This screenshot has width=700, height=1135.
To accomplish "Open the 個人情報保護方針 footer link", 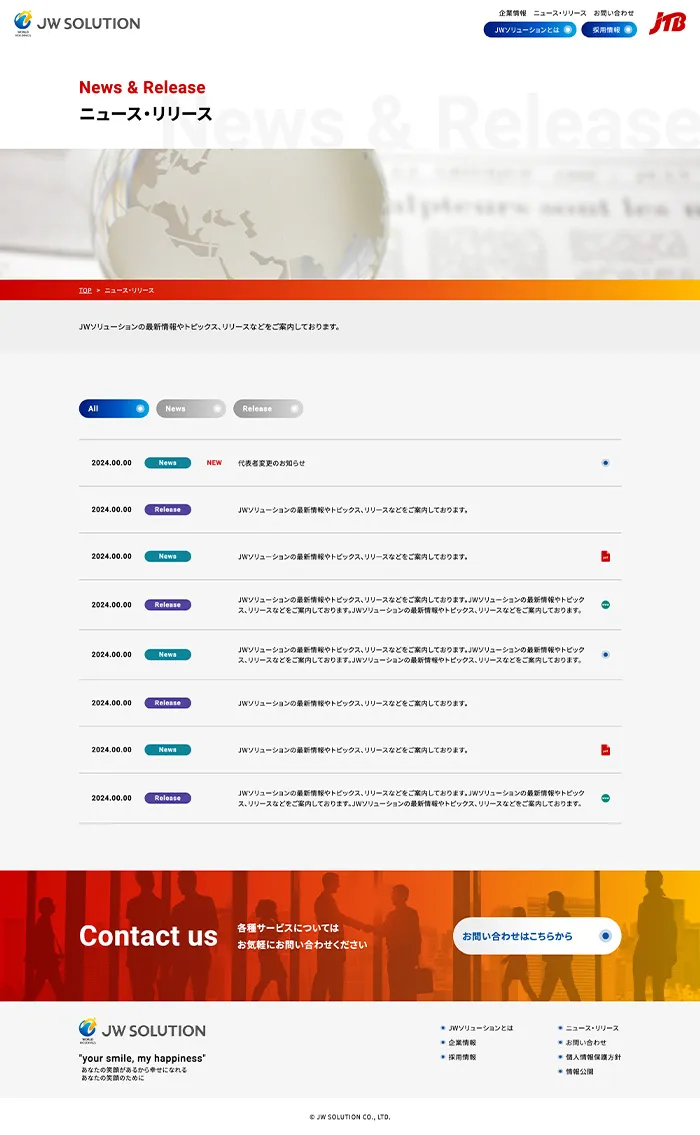I will point(592,1057).
